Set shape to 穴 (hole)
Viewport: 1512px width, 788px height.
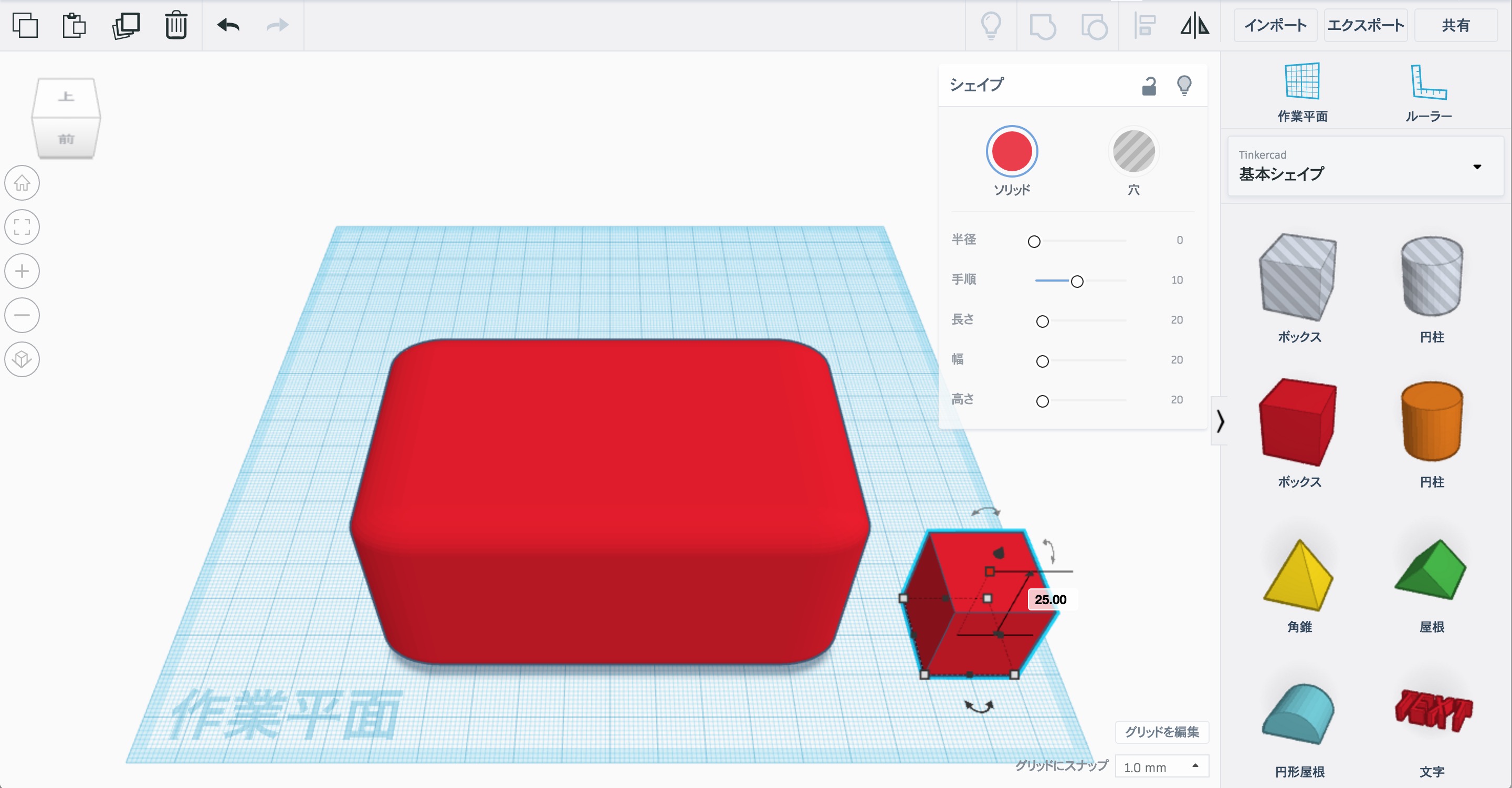pos(1133,151)
